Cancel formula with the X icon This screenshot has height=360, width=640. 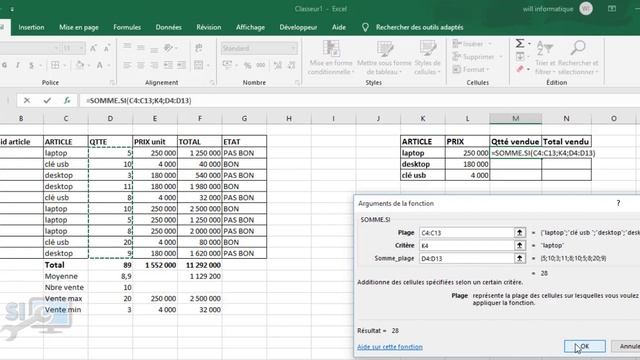(x=27, y=100)
